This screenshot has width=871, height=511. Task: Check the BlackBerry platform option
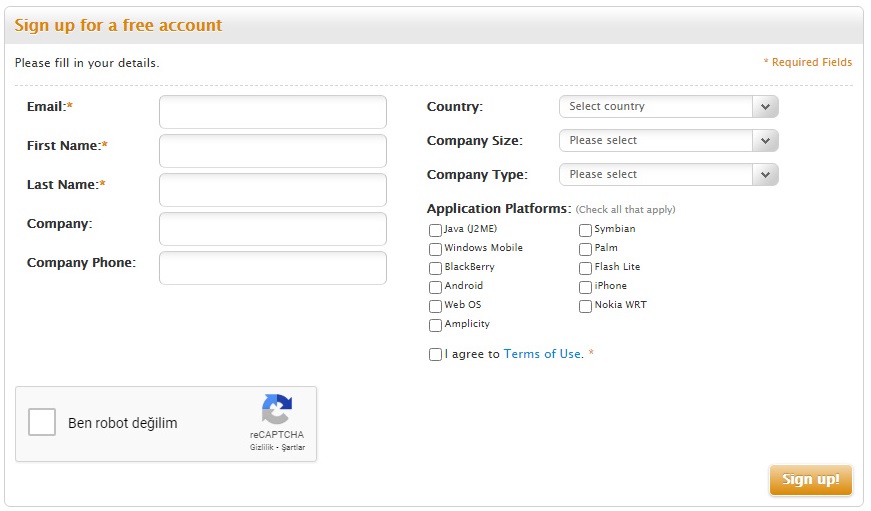click(435, 268)
